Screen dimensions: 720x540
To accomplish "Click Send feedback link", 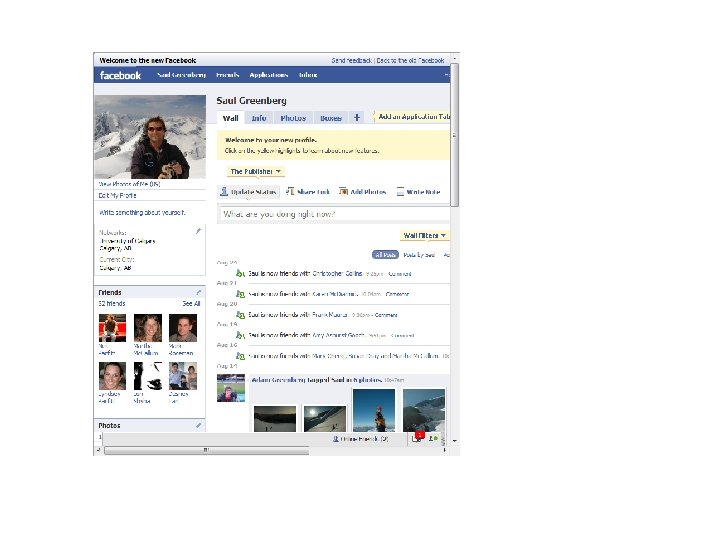I will tap(351, 61).
